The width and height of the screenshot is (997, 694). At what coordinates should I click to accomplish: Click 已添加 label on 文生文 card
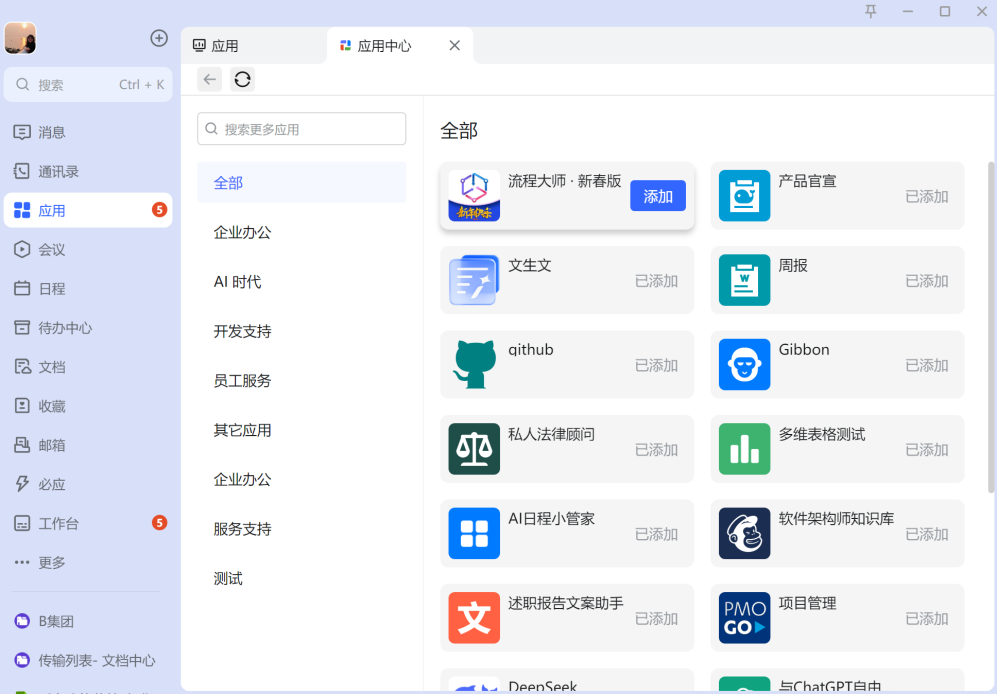pos(656,281)
